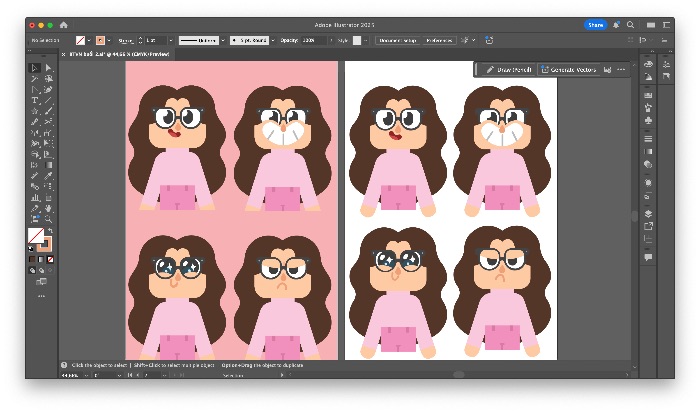Reset to default fill and stroke
The image size is (700, 412).
coord(31,249)
